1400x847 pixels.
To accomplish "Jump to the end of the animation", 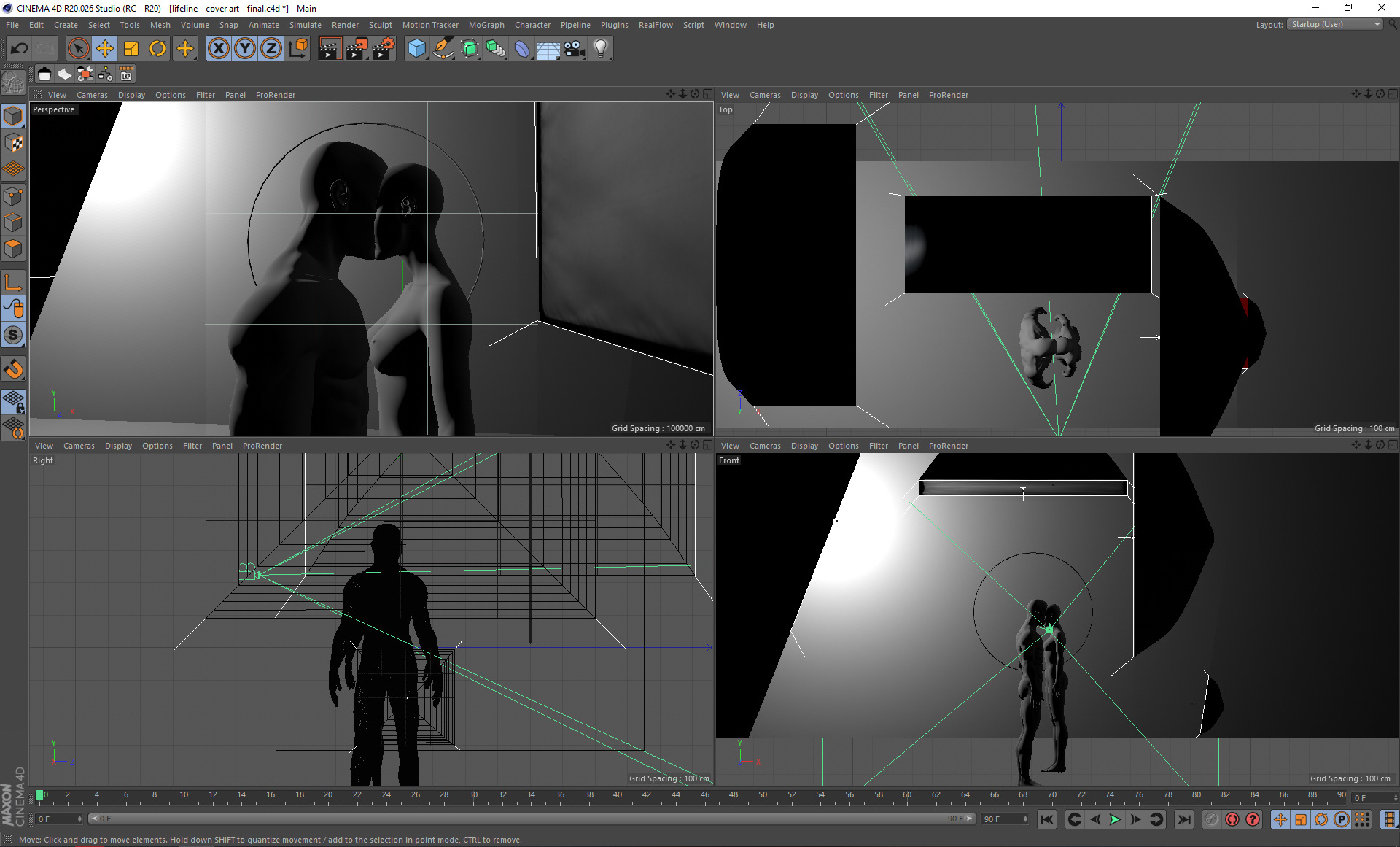I will point(1184,819).
